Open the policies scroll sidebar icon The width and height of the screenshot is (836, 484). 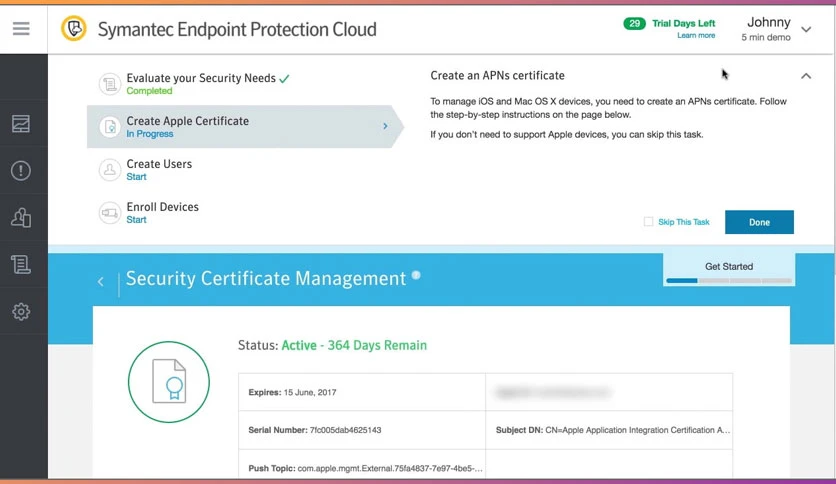click(x=21, y=264)
